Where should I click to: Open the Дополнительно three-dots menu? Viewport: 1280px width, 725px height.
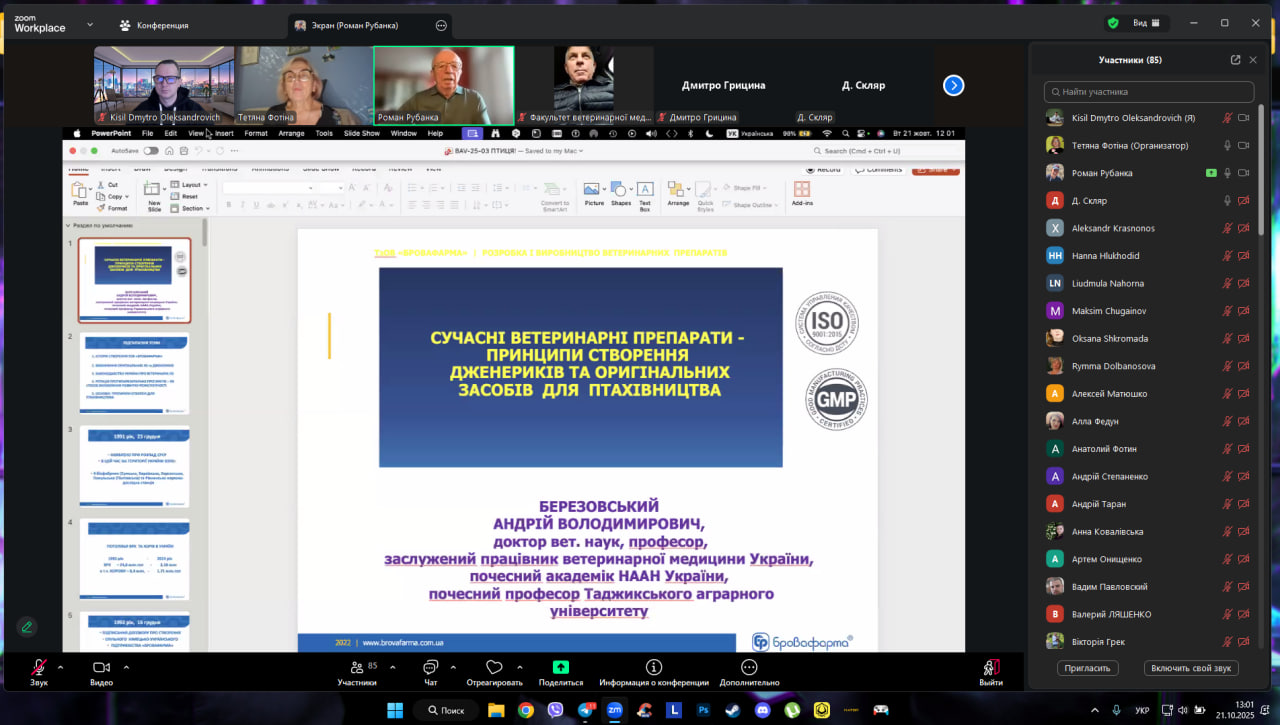click(x=748, y=668)
